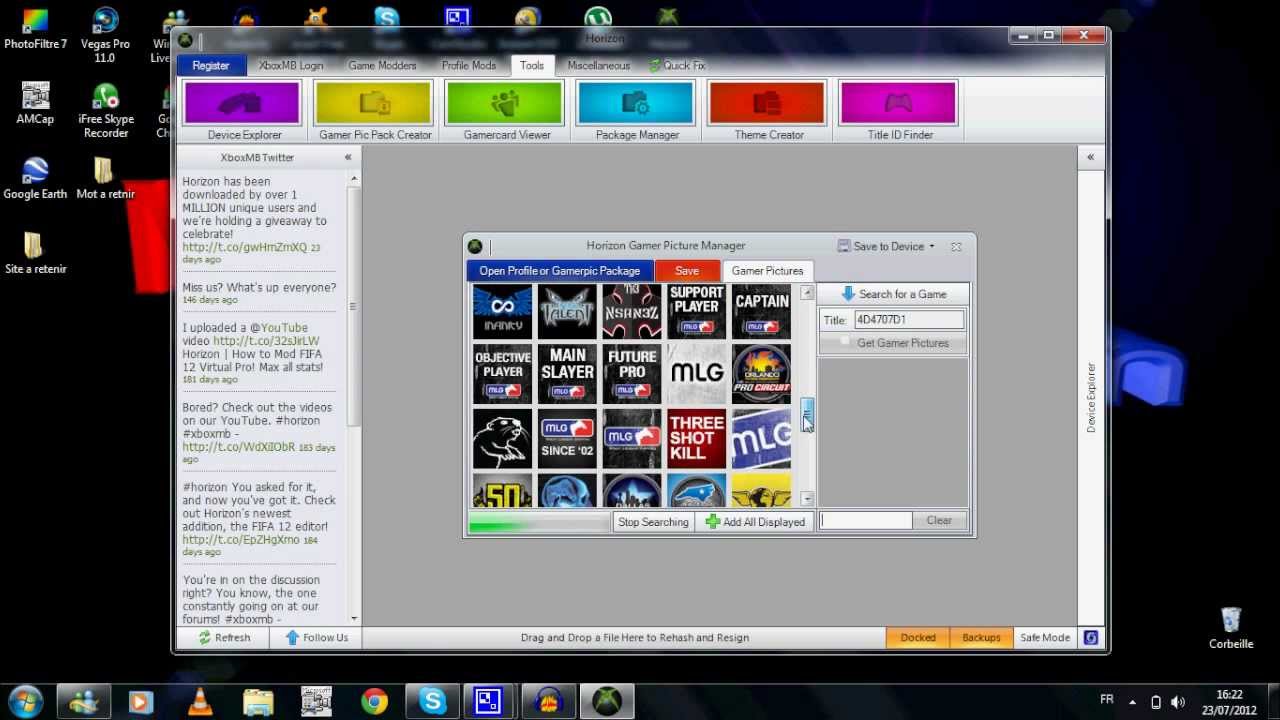Select the Captain MLG gamer picture
Viewport: 1280px width, 720px height.
761,311
